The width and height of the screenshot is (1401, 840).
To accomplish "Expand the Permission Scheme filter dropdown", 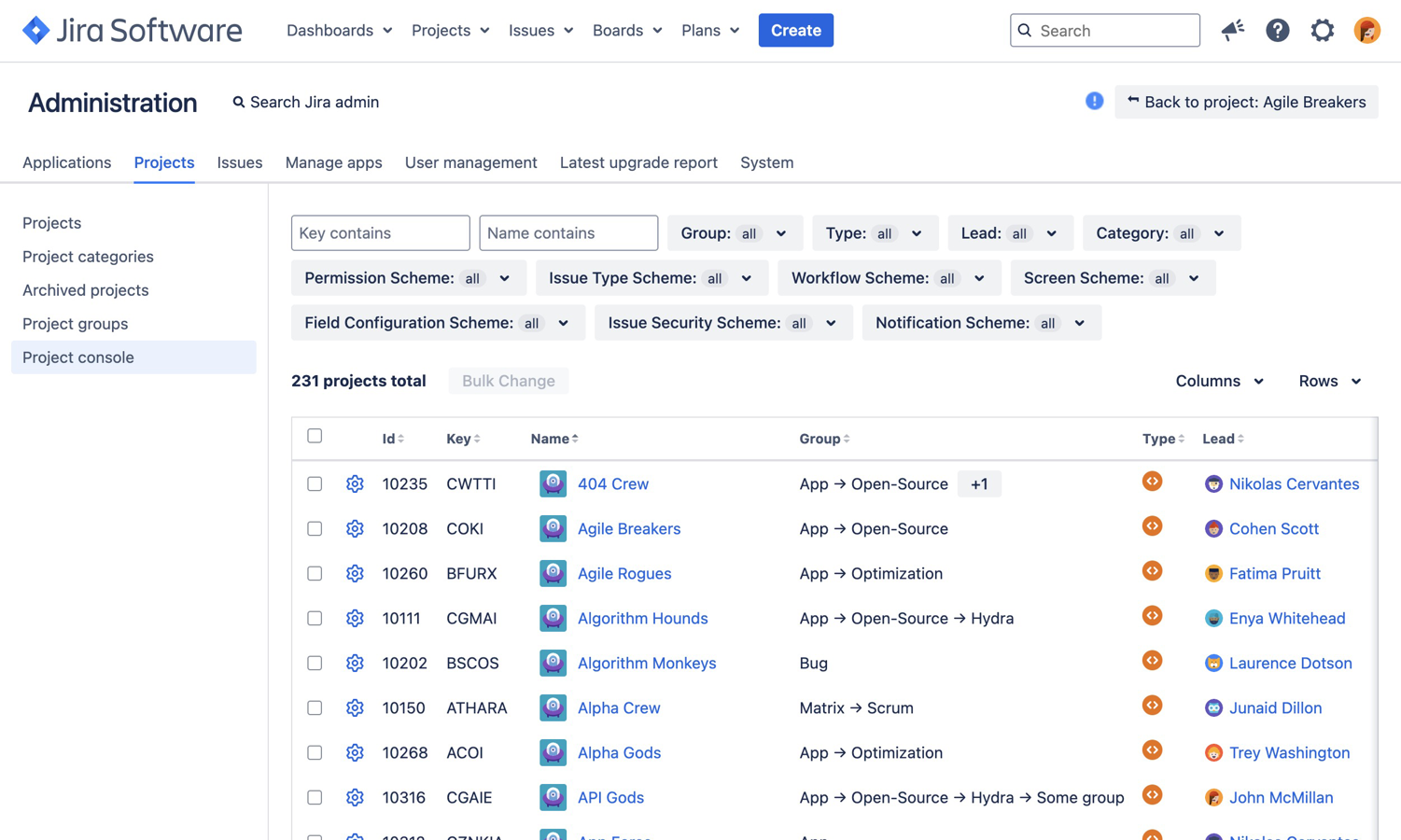I will point(408,278).
